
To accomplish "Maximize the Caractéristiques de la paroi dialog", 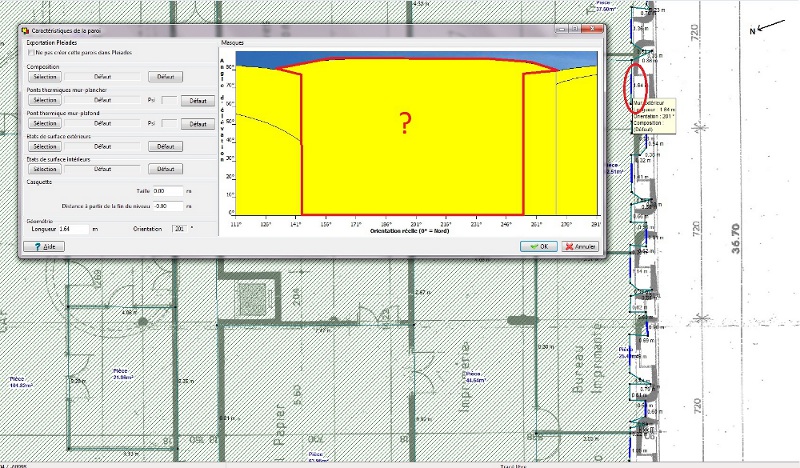I will click(574, 30).
